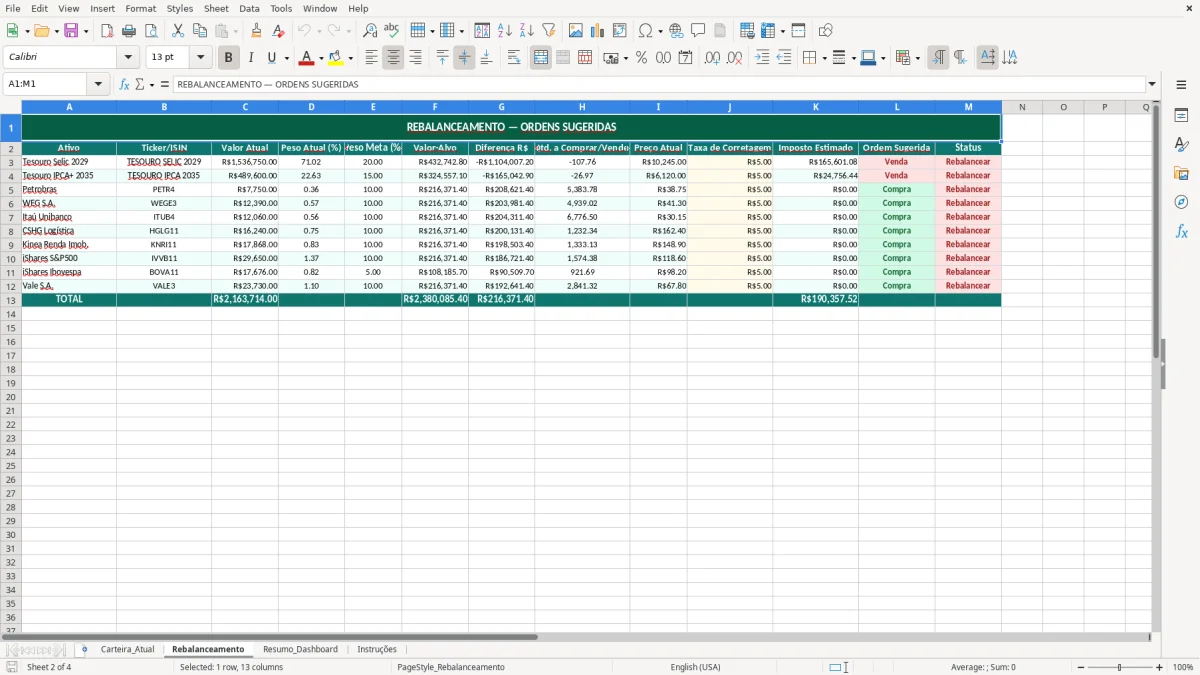Open the Name Box dropdown arrow
Viewport: 1200px width, 675px height.
(x=99, y=84)
